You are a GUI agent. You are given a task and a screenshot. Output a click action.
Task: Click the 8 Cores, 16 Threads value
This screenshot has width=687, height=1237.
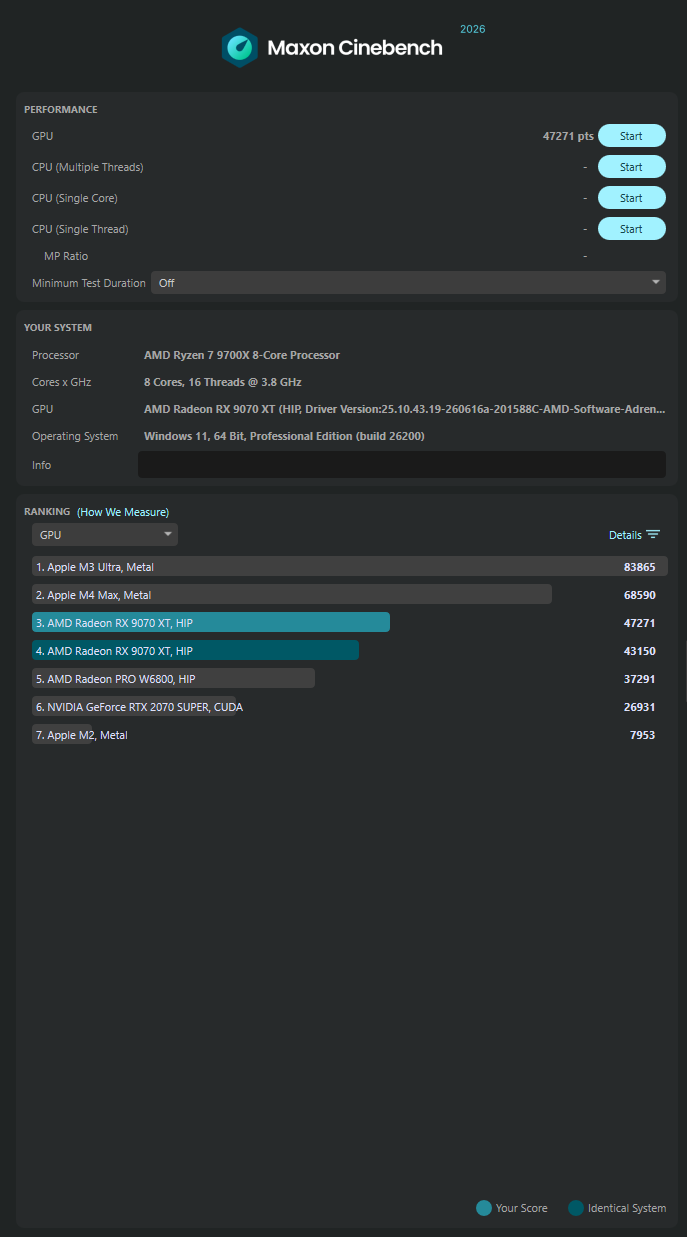(x=223, y=382)
